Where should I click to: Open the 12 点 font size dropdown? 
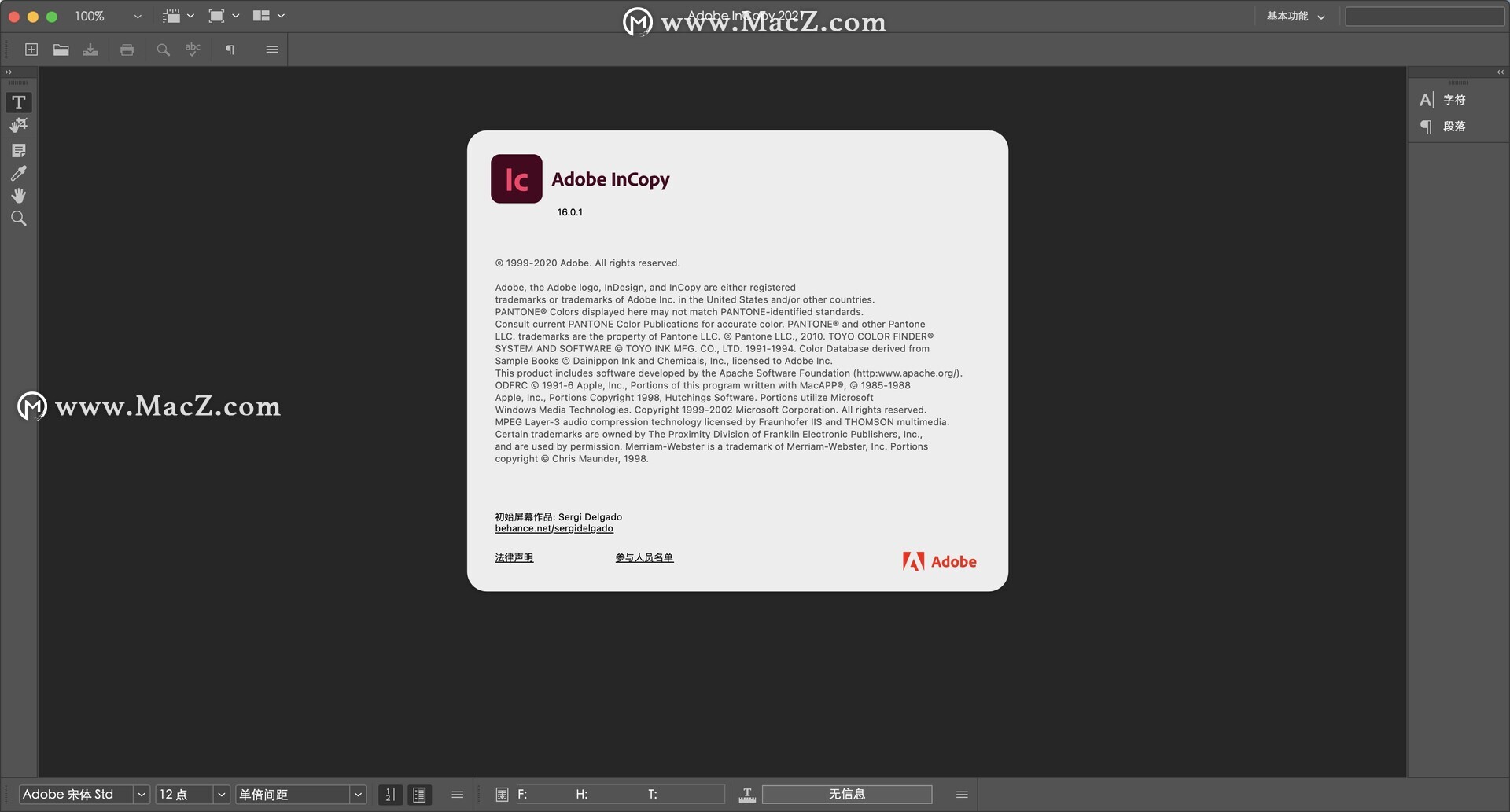point(193,795)
